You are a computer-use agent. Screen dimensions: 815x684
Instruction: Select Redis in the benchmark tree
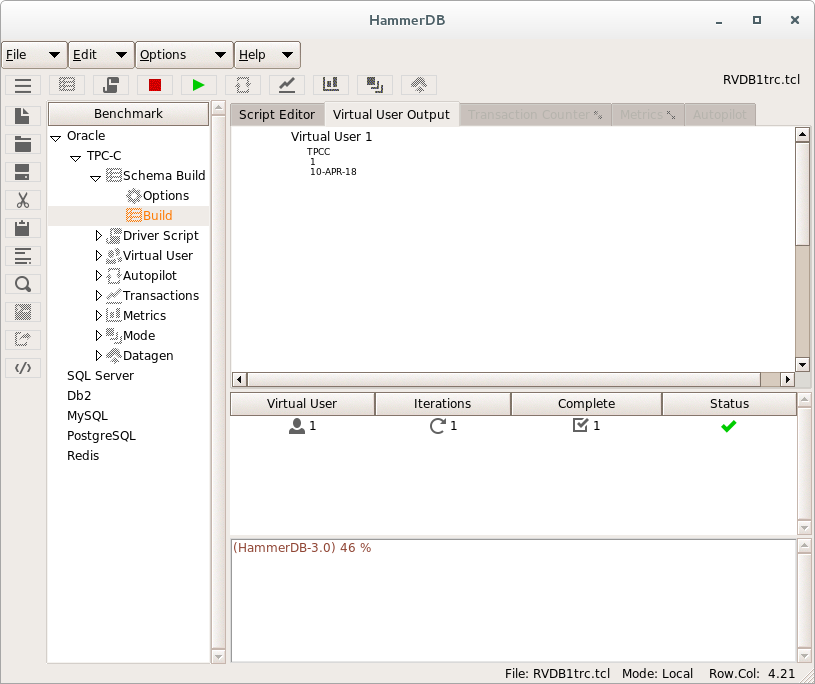click(x=83, y=456)
